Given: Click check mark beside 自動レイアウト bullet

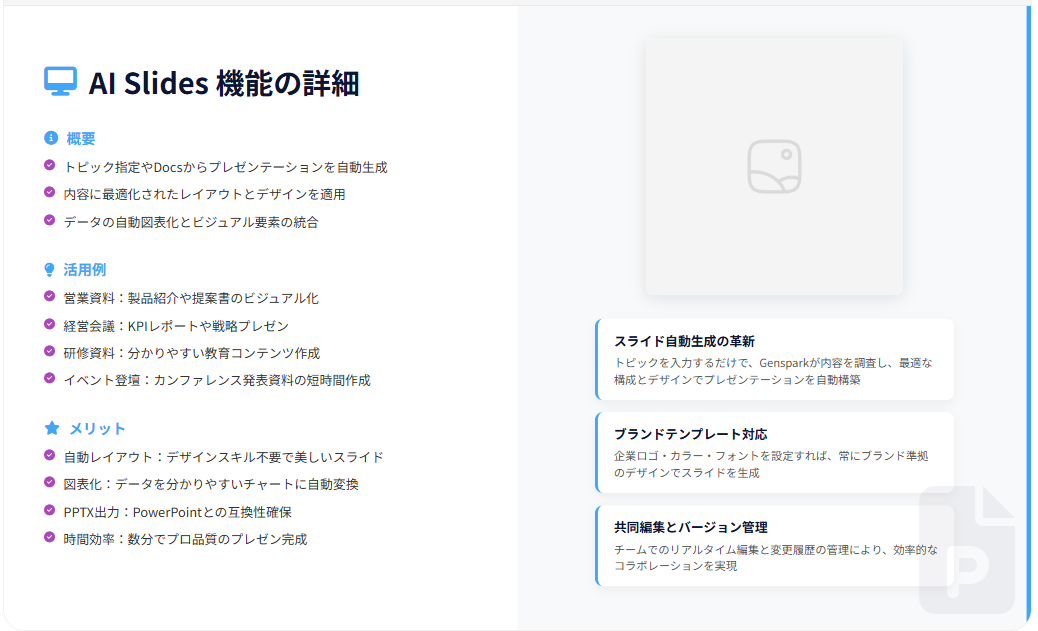Looking at the screenshot, I should (50, 456).
